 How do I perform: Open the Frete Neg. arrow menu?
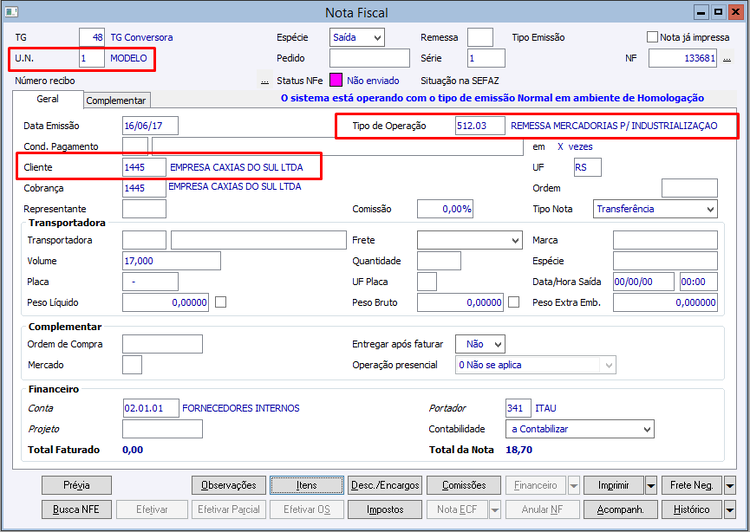pyautogui.click(x=729, y=486)
